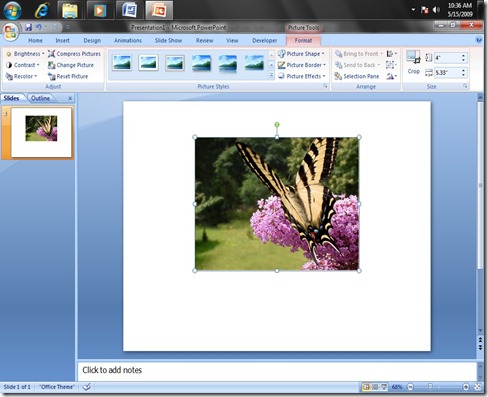Switch to the Format tab

tap(303, 40)
